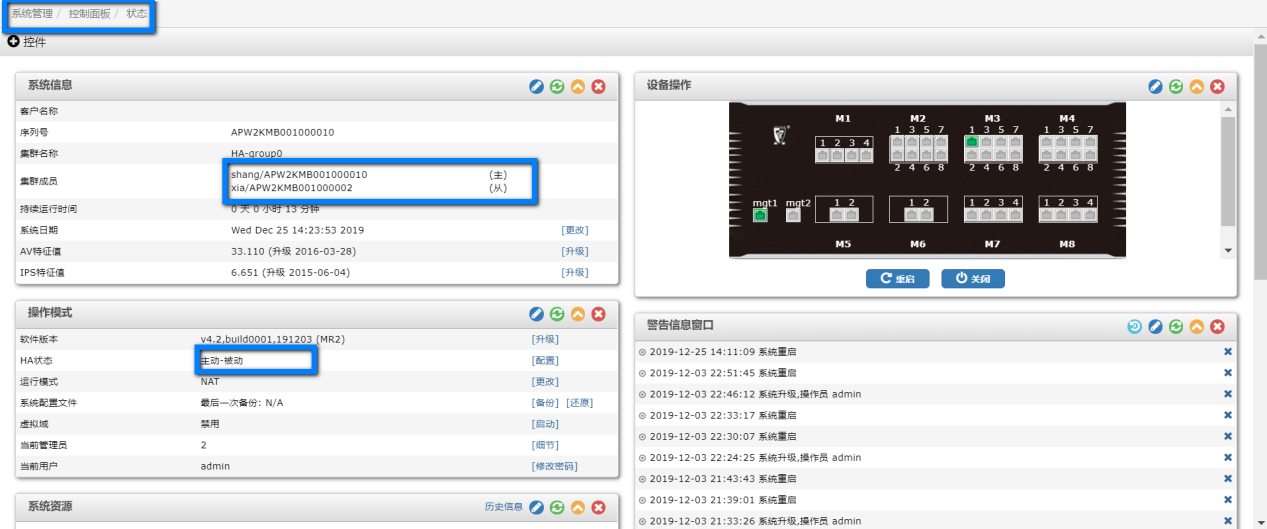Refresh the 操作模式 widget
The image size is (1267, 529).
(x=558, y=314)
